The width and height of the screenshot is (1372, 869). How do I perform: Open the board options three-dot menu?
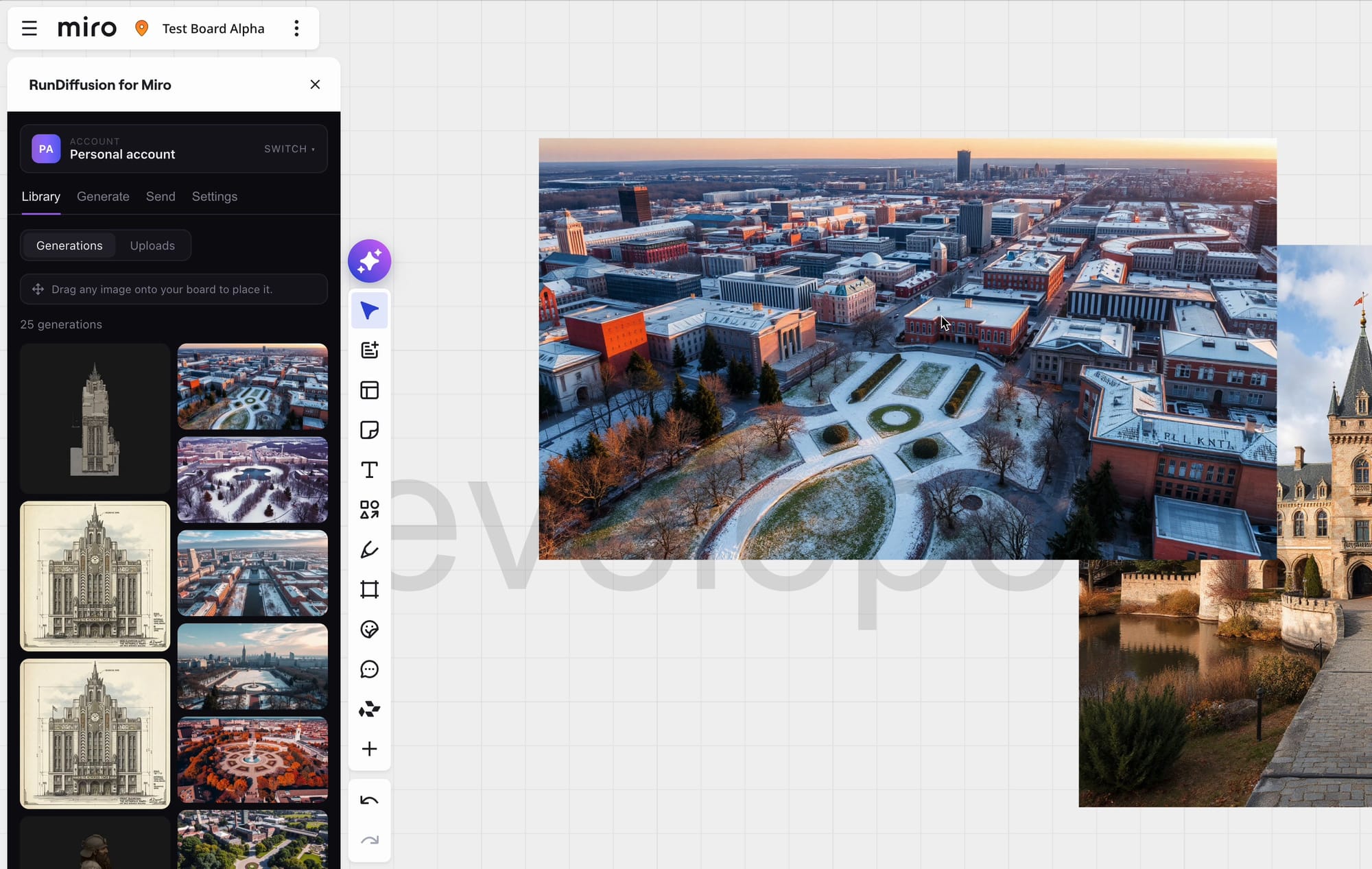(296, 28)
